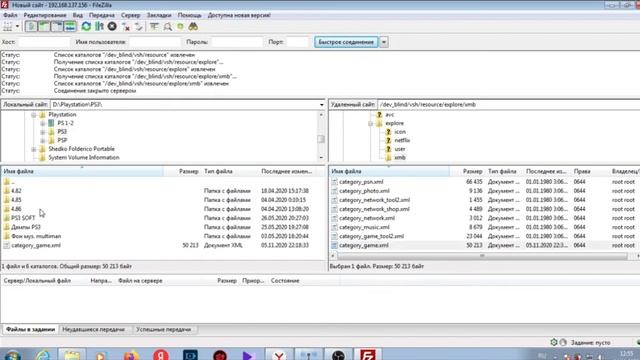640x360 pixels.
Task: Open the Файл menu
Action: tap(10, 15)
